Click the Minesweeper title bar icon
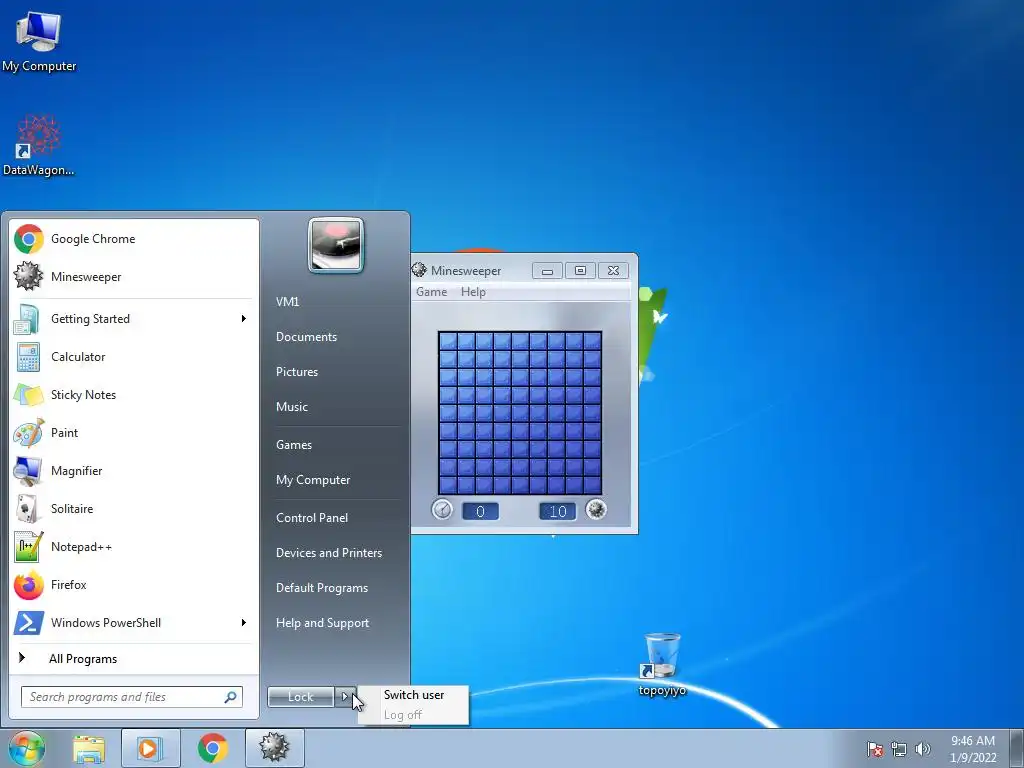The width and height of the screenshot is (1024, 768). pyautogui.click(x=419, y=270)
